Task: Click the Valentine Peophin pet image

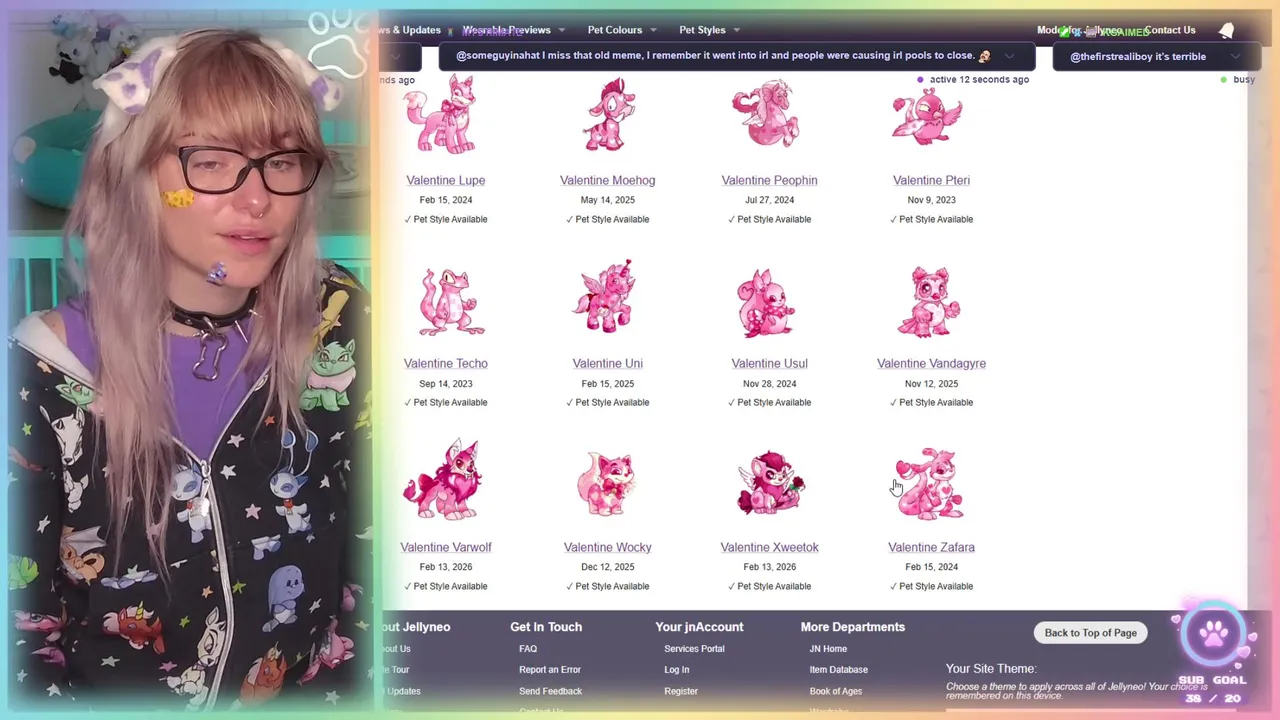Action: 768,115
